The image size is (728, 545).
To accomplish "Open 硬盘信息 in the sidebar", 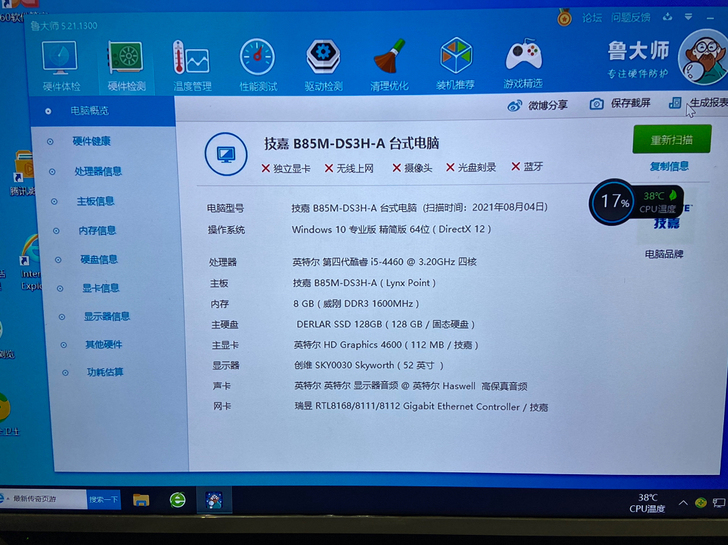I will pyautogui.click(x=99, y=259).
